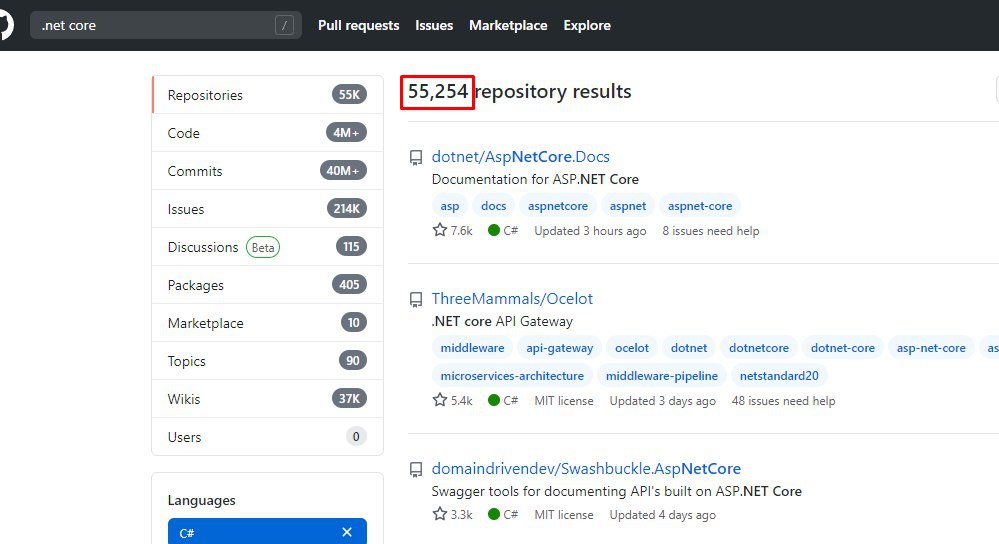Click repo icon beside ThreeMammals/Ocelot
This screenshot has height=544, width=999.
(416, 299)
